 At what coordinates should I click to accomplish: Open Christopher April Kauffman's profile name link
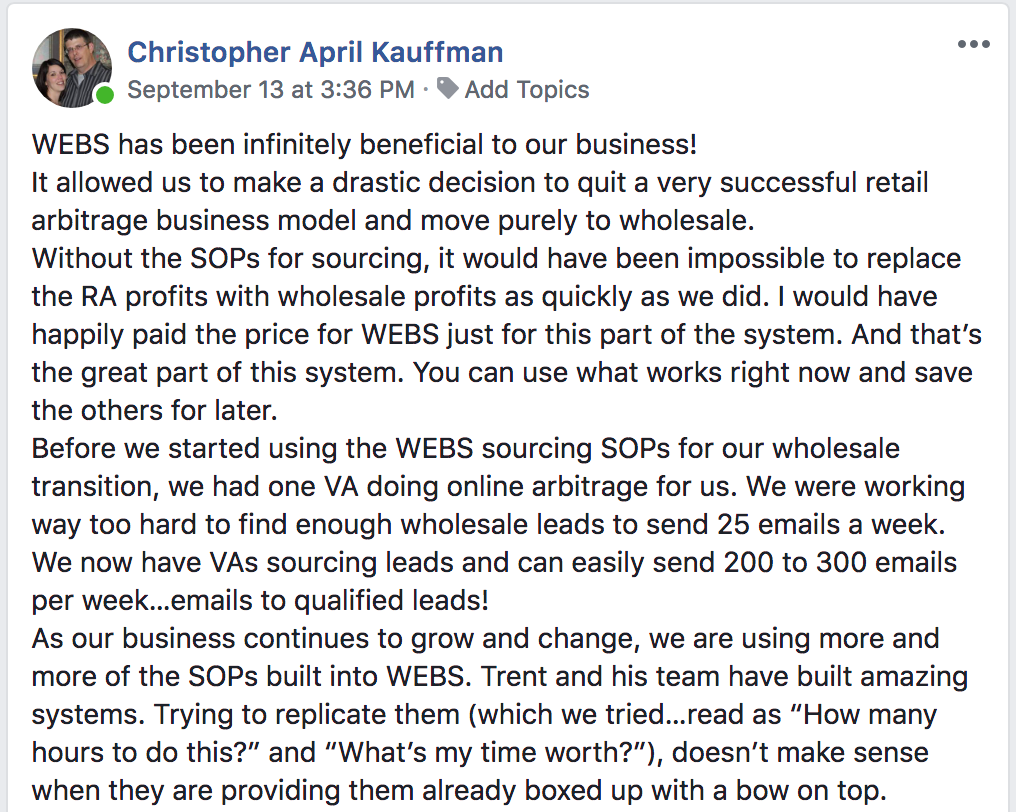coord(315,51)
